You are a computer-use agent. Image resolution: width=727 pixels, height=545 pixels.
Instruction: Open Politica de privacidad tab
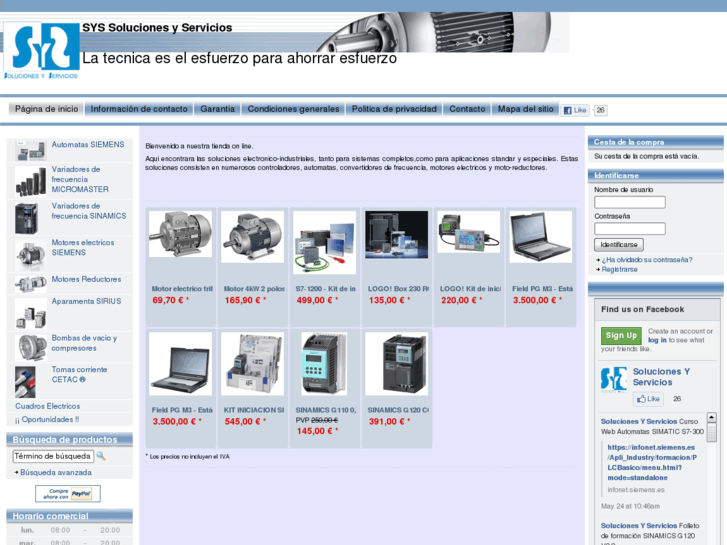click(394, 109)
